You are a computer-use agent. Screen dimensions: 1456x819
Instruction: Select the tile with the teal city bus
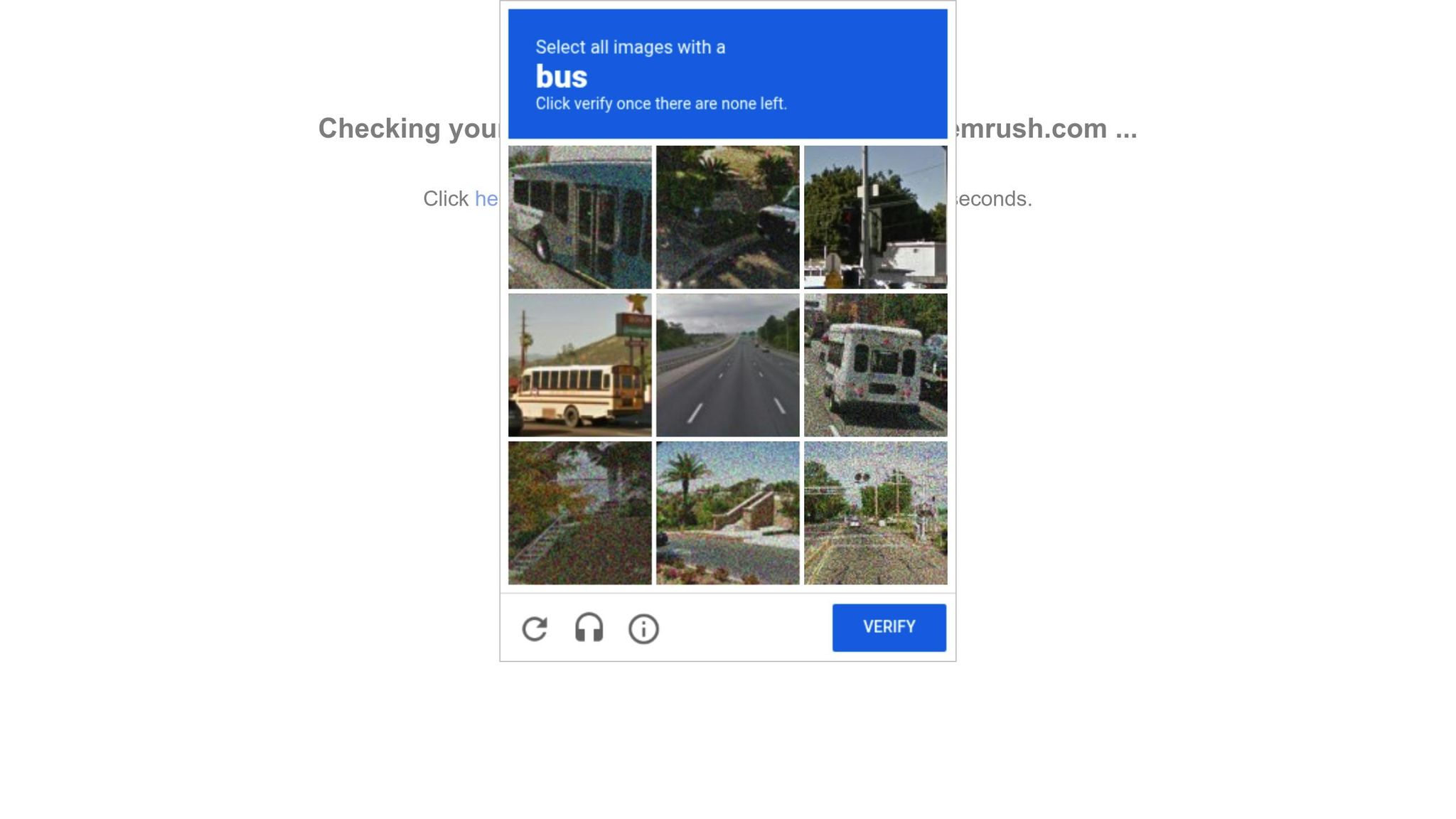[580, 218]
